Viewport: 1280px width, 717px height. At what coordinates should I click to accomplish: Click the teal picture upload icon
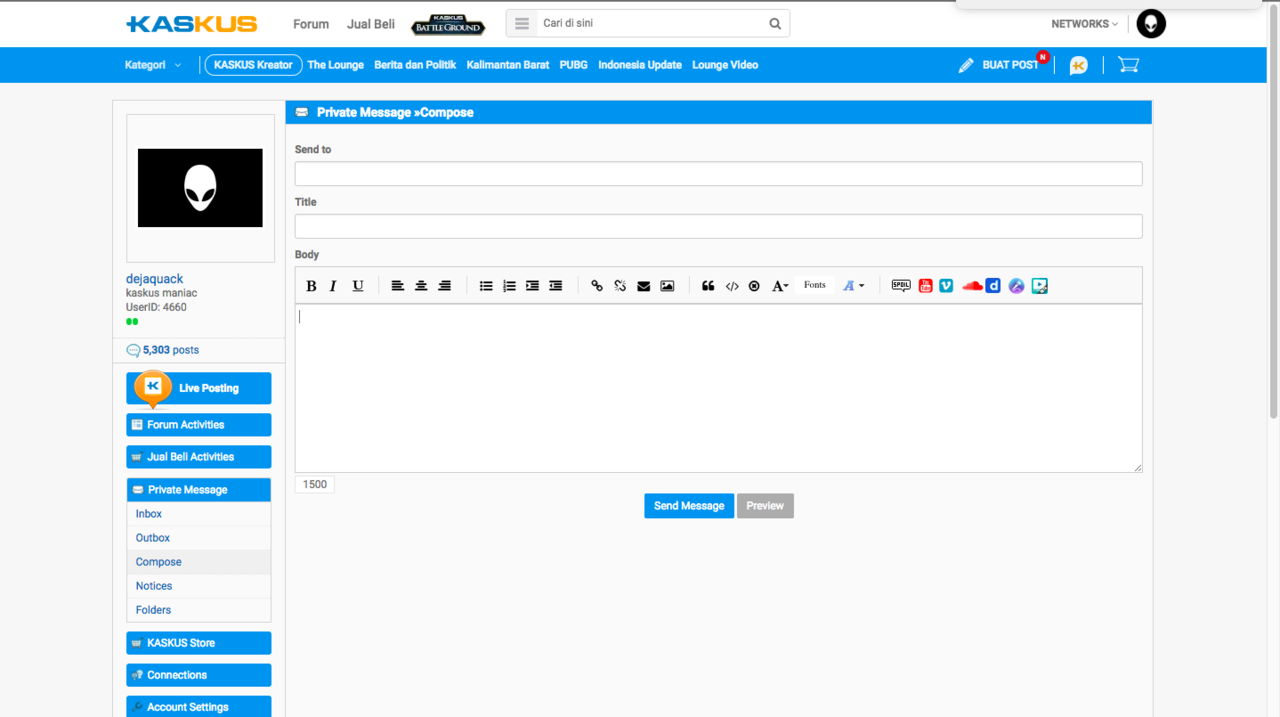1040,286
